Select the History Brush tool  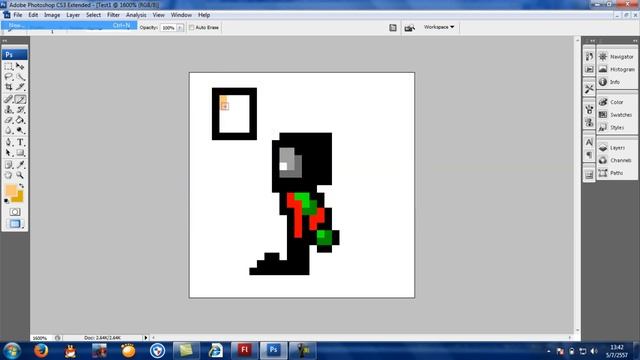[20, 109]
